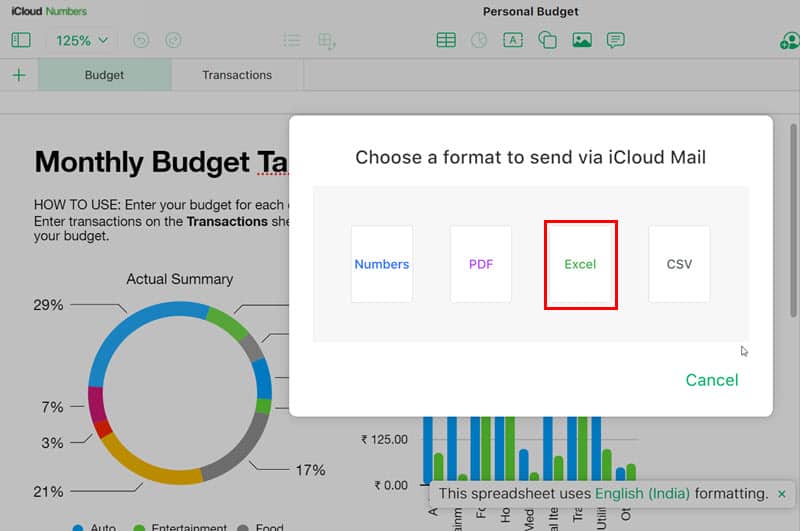The height and width of the screenshot is (531, 800).
Task: Click the add row or column icon
Action: coord(327,41)
